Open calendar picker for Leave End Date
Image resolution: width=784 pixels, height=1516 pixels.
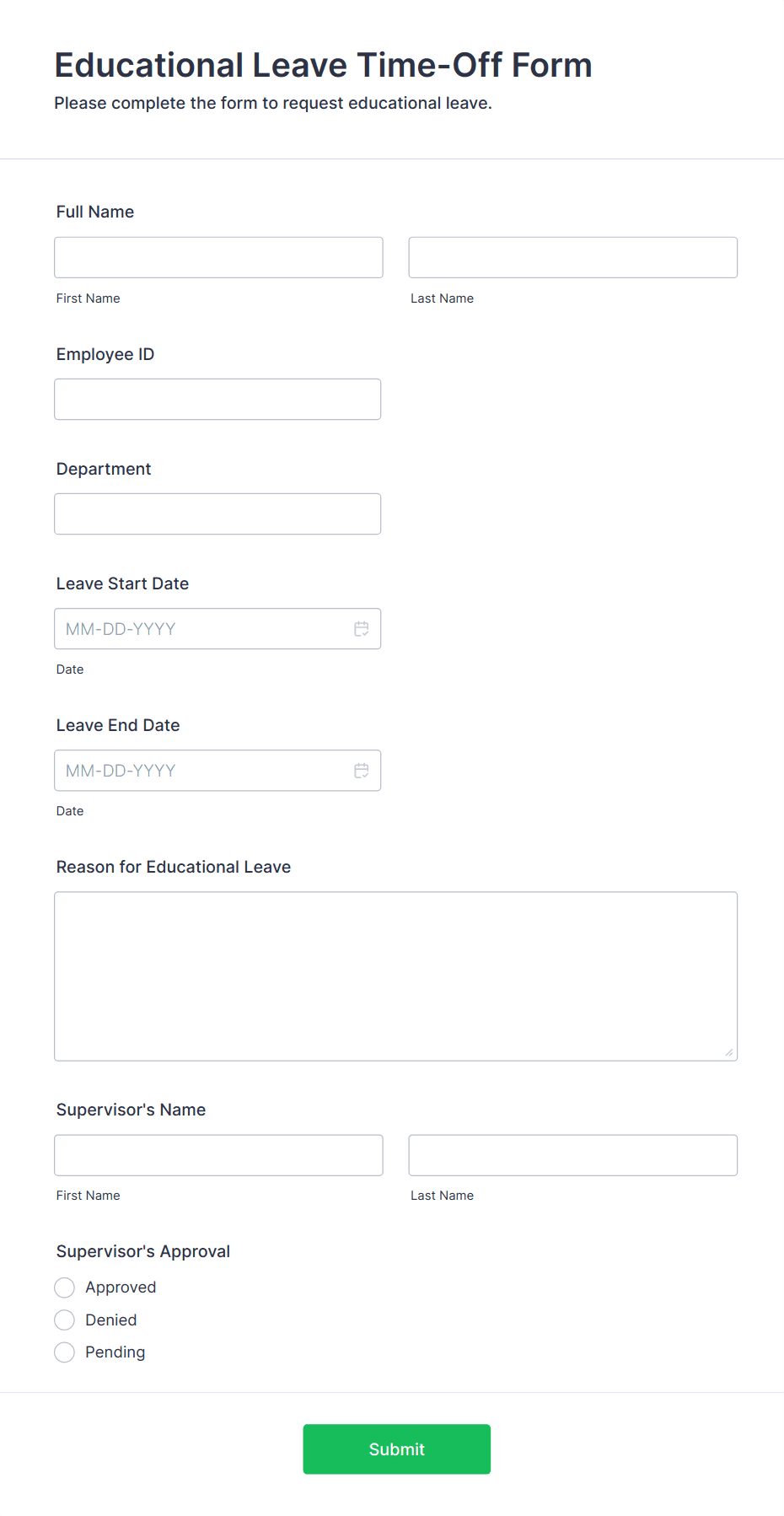(362, 771)
